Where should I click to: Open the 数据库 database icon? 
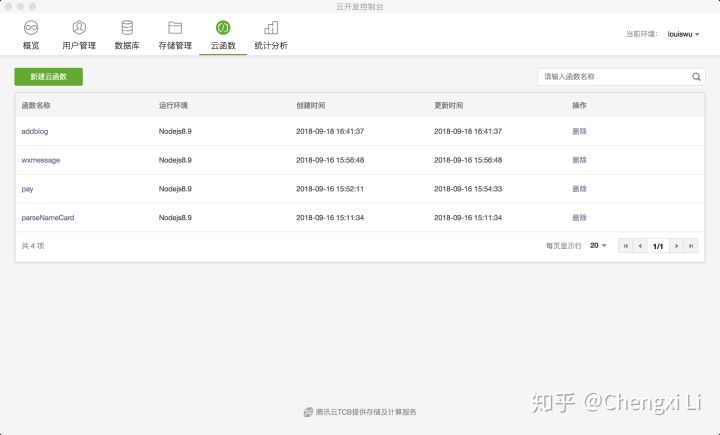click(127, 28)
